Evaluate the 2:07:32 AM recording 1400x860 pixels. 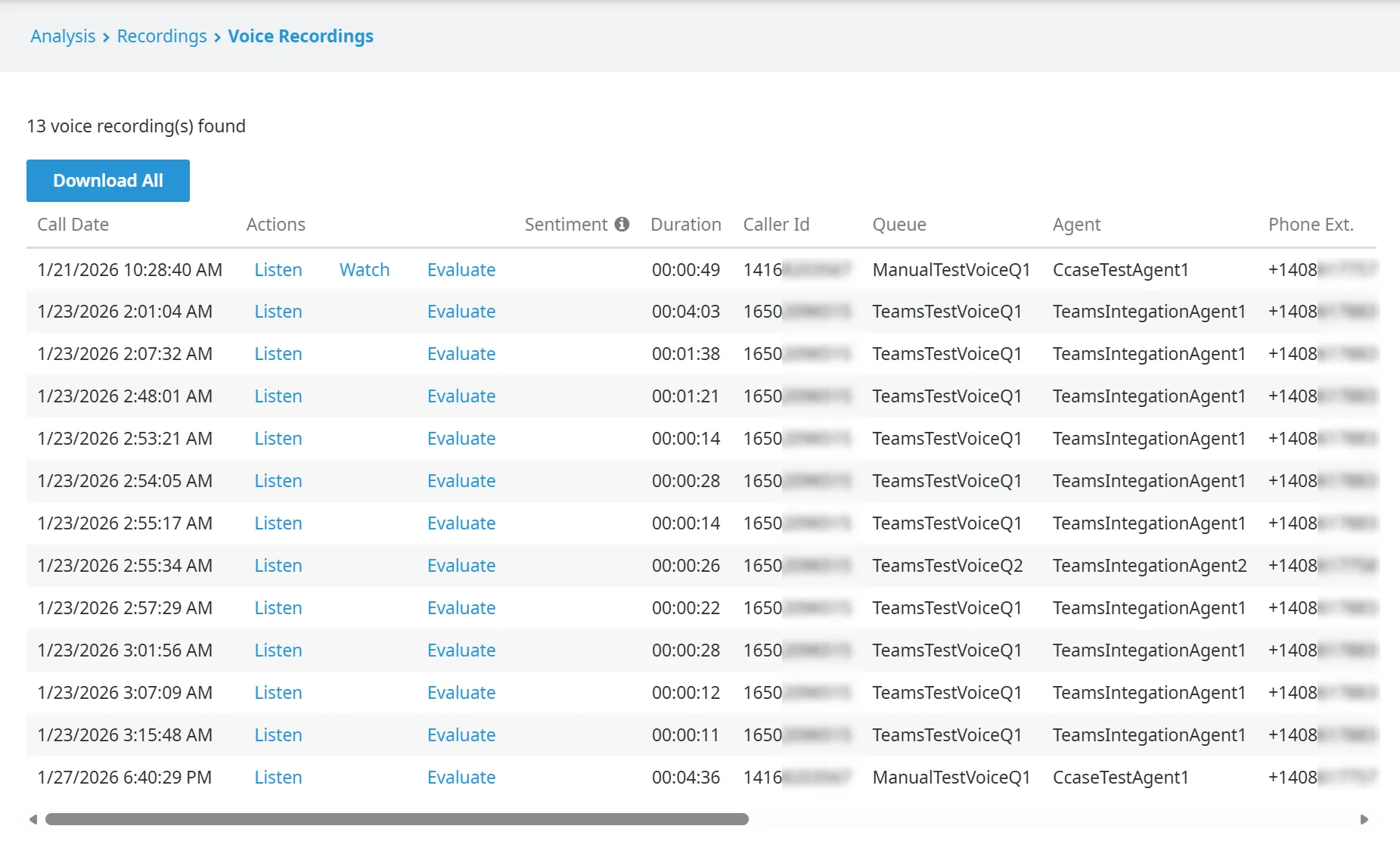461,354
